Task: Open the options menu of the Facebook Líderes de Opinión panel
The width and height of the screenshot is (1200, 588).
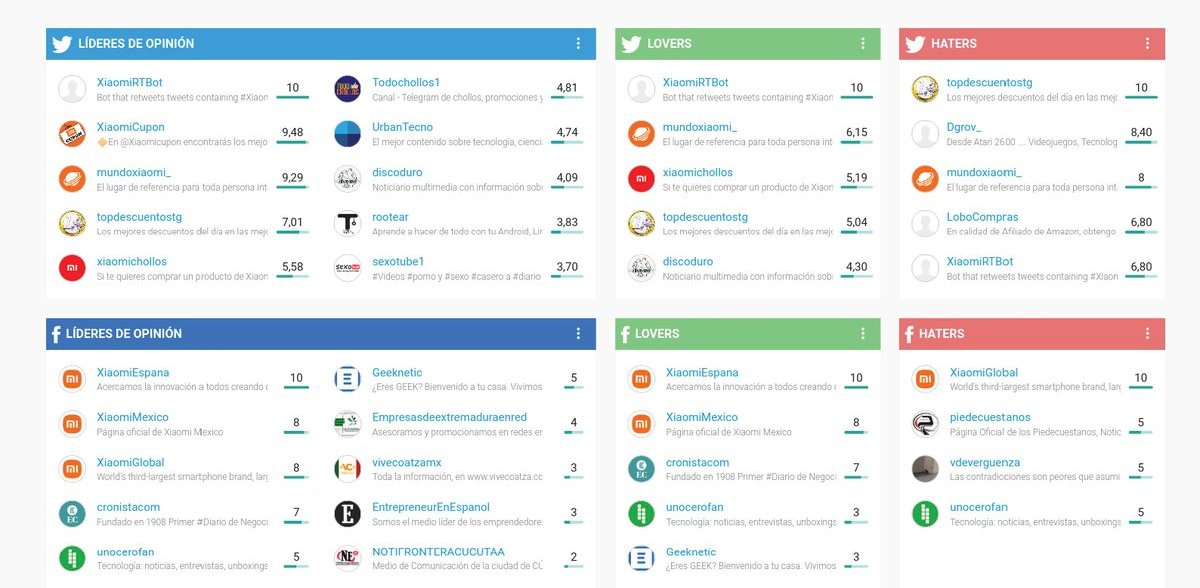Action: point(578,333)
